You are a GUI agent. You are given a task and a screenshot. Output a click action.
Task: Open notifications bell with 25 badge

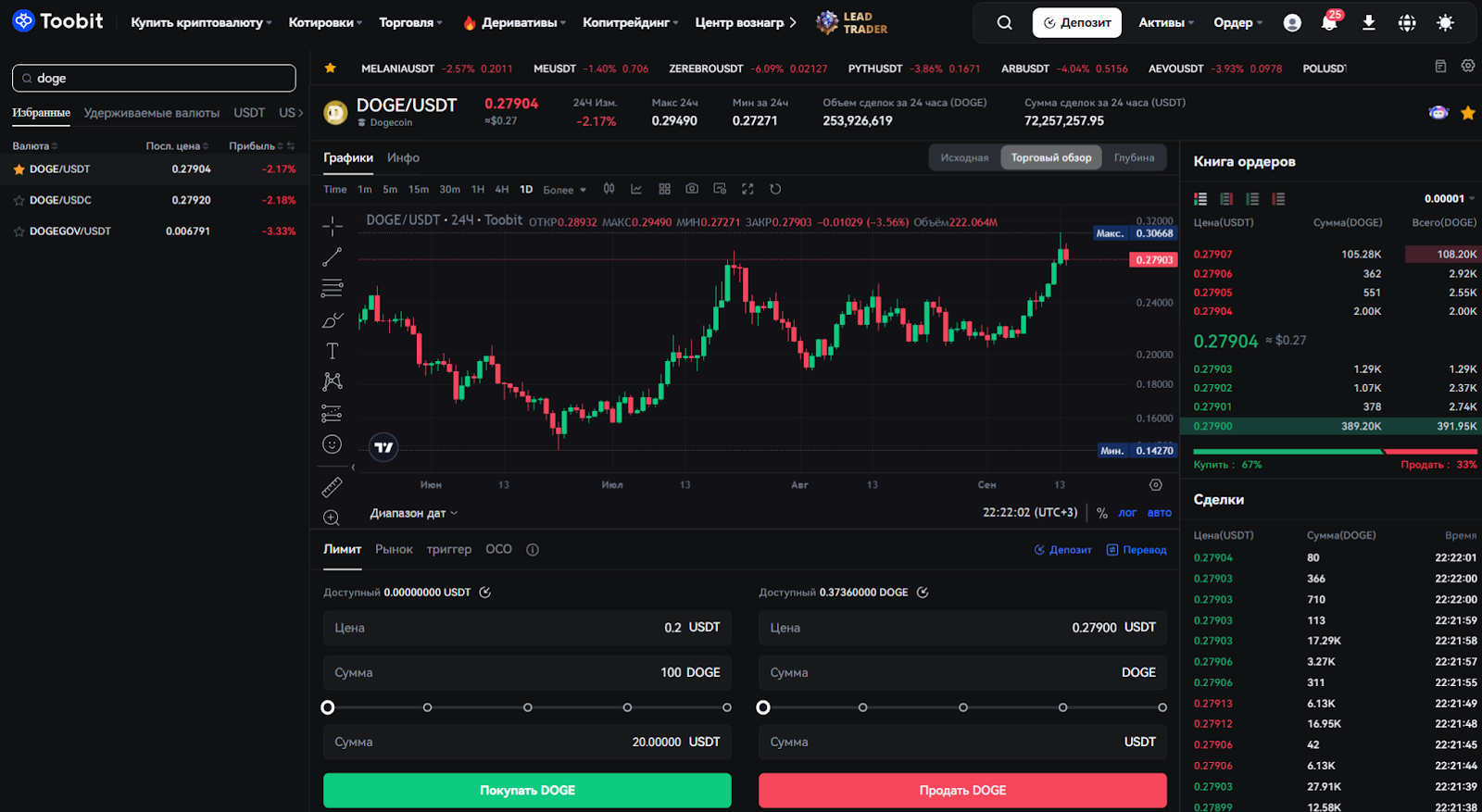1330,21
